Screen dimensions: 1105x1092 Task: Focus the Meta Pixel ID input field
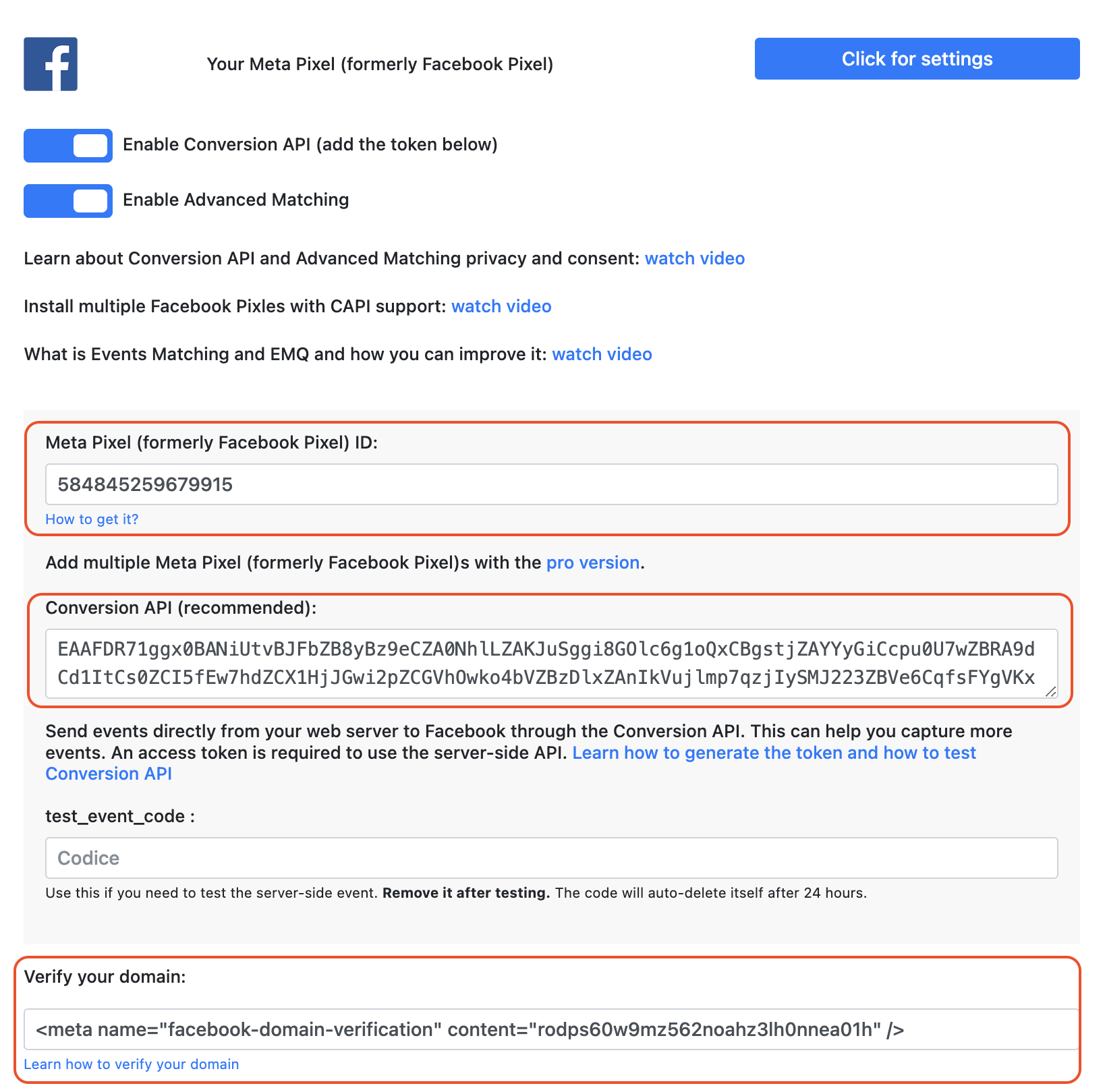(x=551, y=484)
